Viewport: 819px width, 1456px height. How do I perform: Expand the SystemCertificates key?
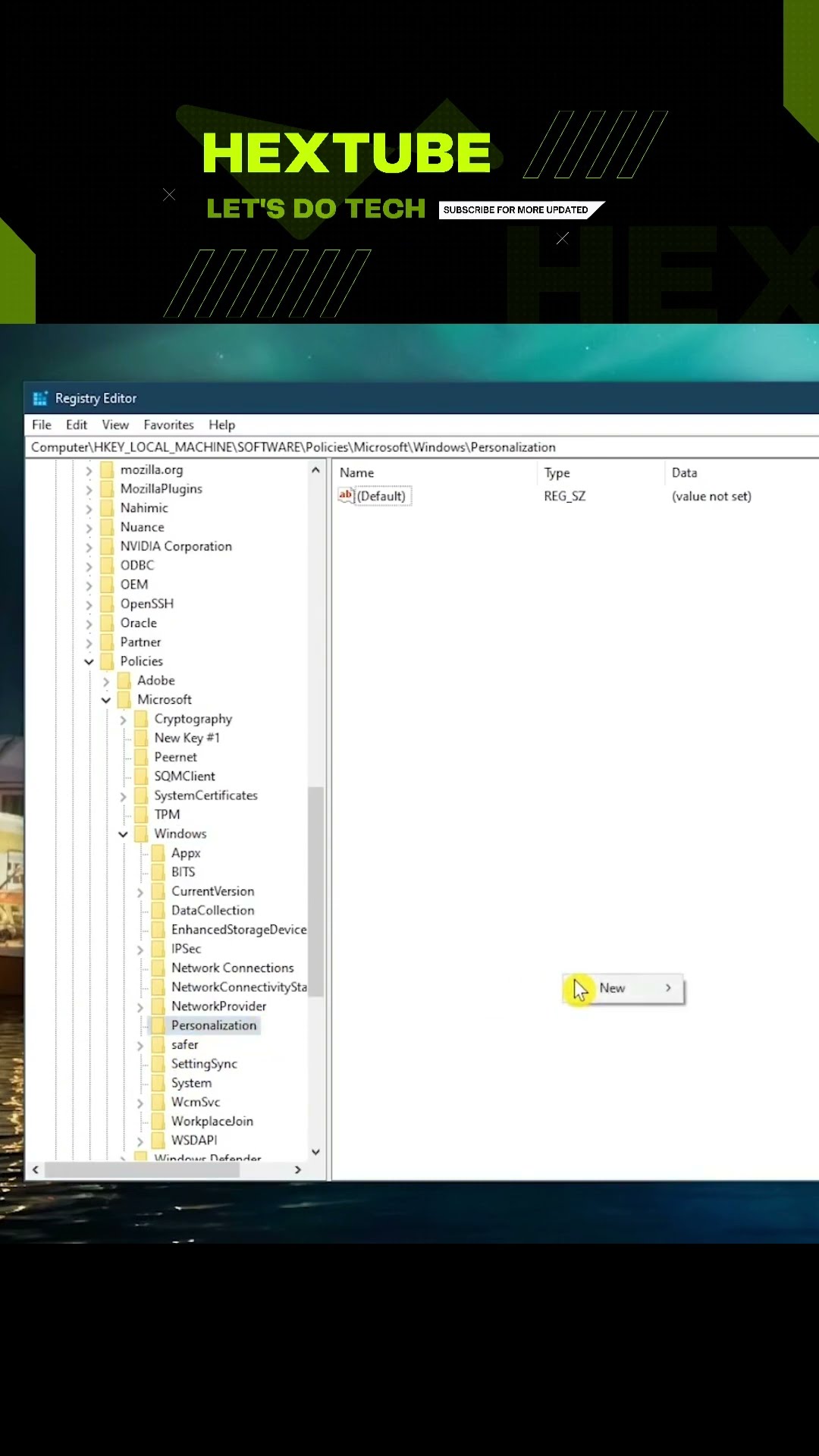[123, 796]
